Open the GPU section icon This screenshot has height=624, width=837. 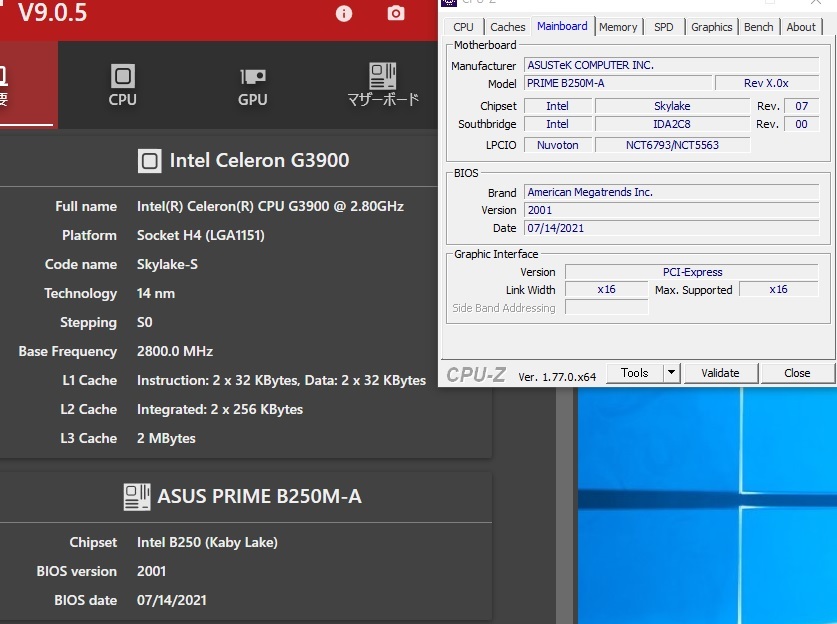point(253,76)
